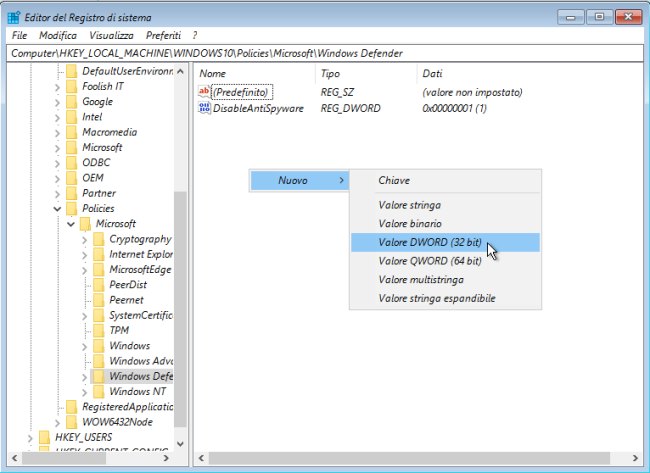Open the Modifica menu

pos(58,36)
